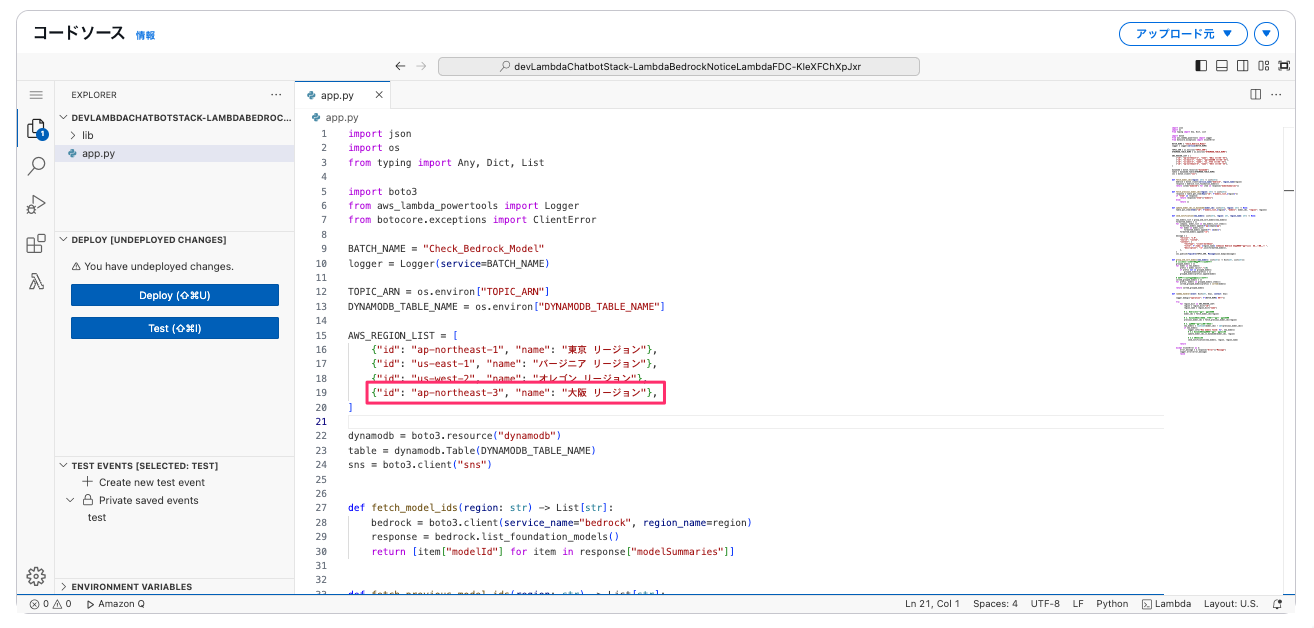The height and width of the screenshot is (628, 1314).
Task: Click the Test button
Action: click(x=175, y=328)
